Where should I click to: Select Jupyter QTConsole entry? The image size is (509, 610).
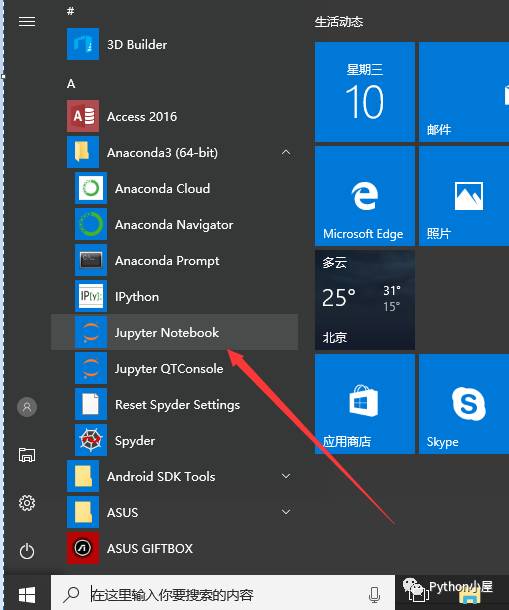tap(174, 368)
